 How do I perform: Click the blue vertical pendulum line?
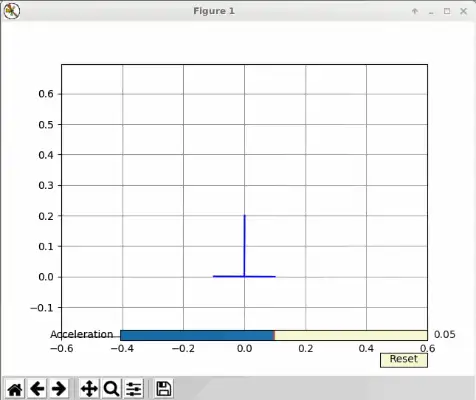244,246
